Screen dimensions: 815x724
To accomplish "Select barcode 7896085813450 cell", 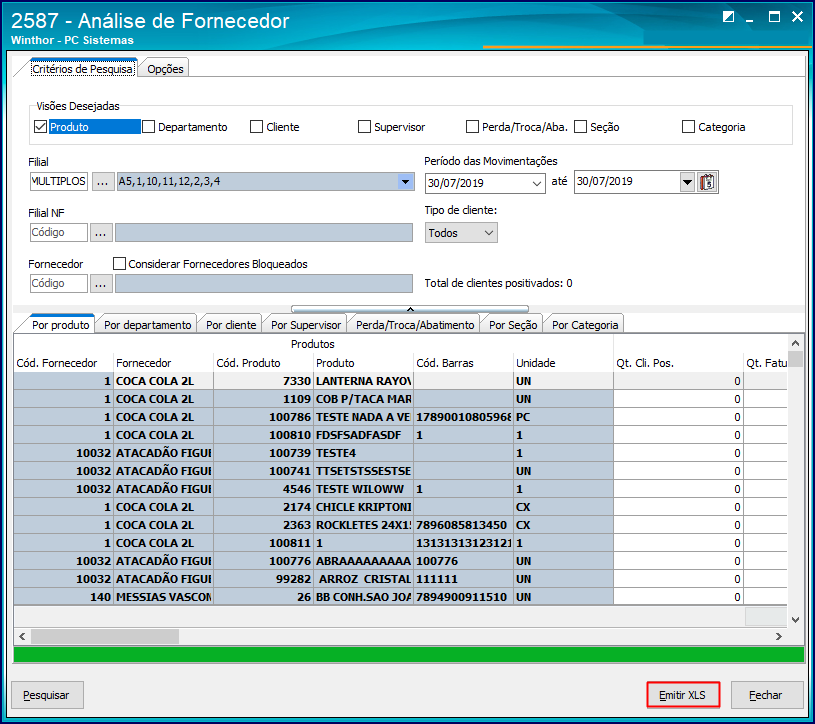I will (x=464, y=525).
